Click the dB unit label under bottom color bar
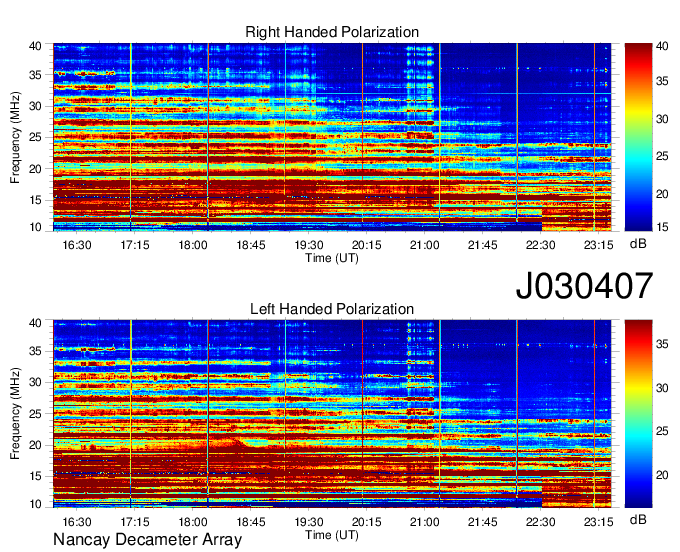Screen dimensions: 680x552 (x=638, y=520)
